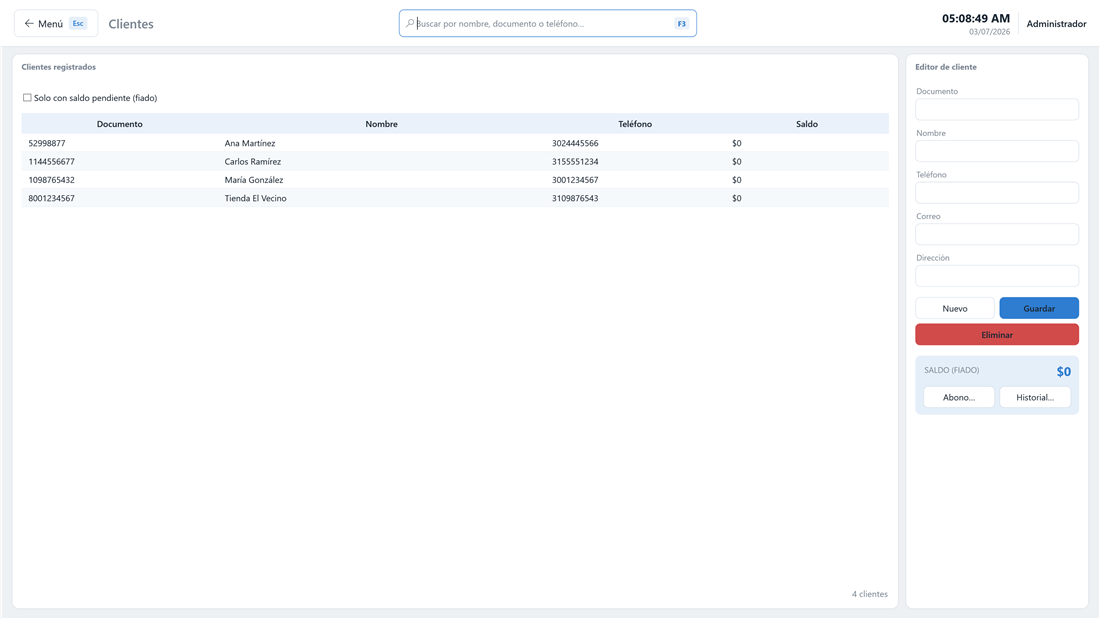Click the F3 shortcut badge
Viewport: 1100px width, 619px height.
click(x=681, y=24)
